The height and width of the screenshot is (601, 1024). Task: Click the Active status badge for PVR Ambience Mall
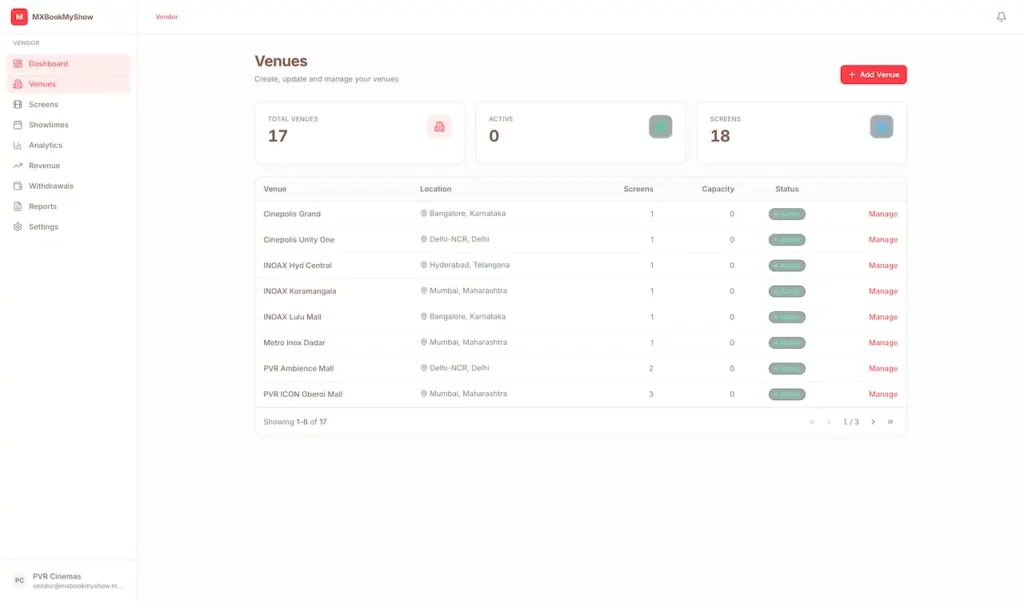[787, 368]
